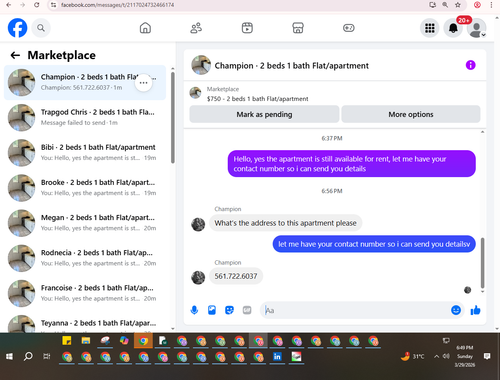The height and width of the screenshot is (380, 500).
Task: Click the message '561.722.6037'
Action: click(236, 276)
